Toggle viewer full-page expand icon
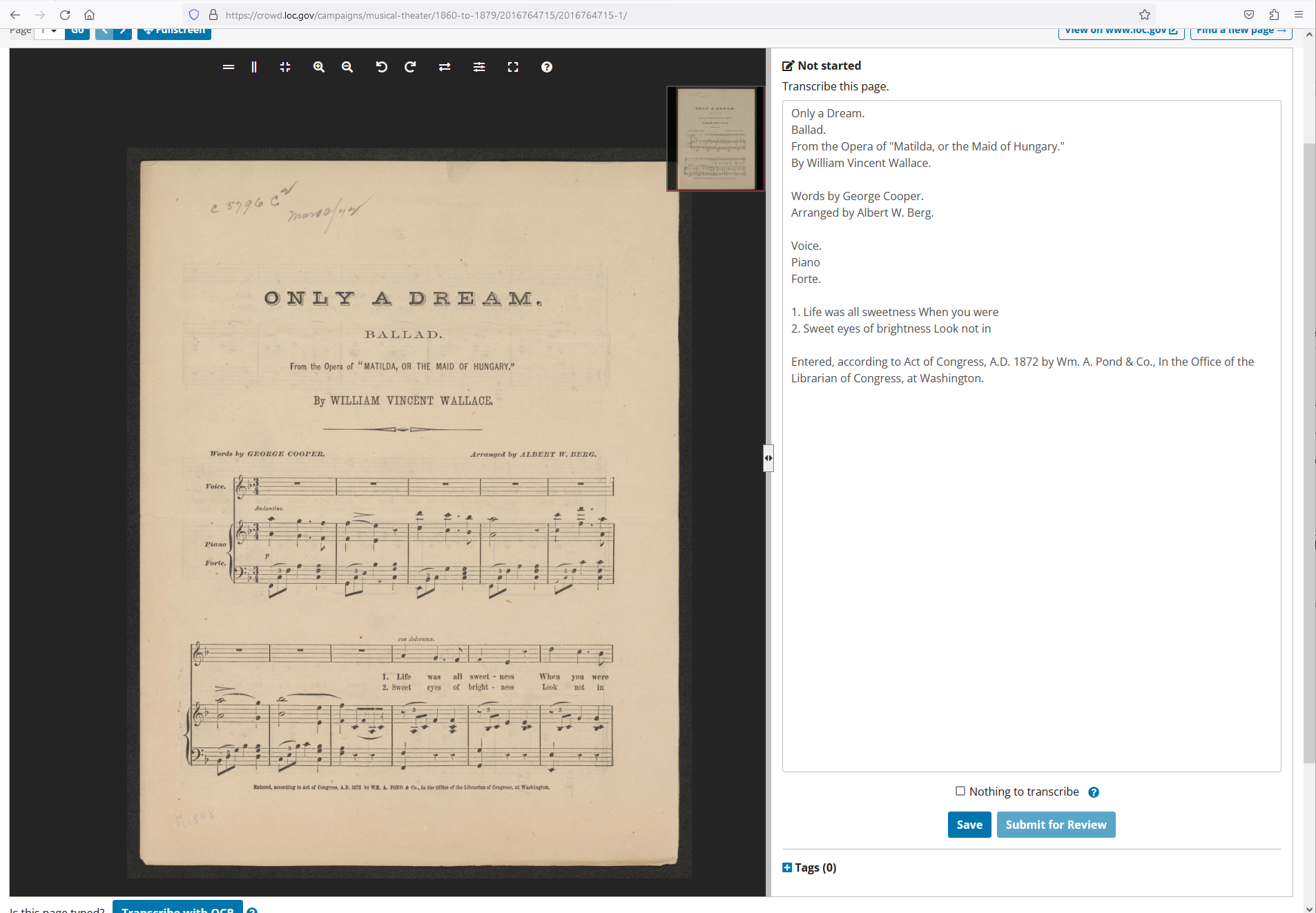The width and height of the screenshot is (1316, 913). [x=513, y=67]
